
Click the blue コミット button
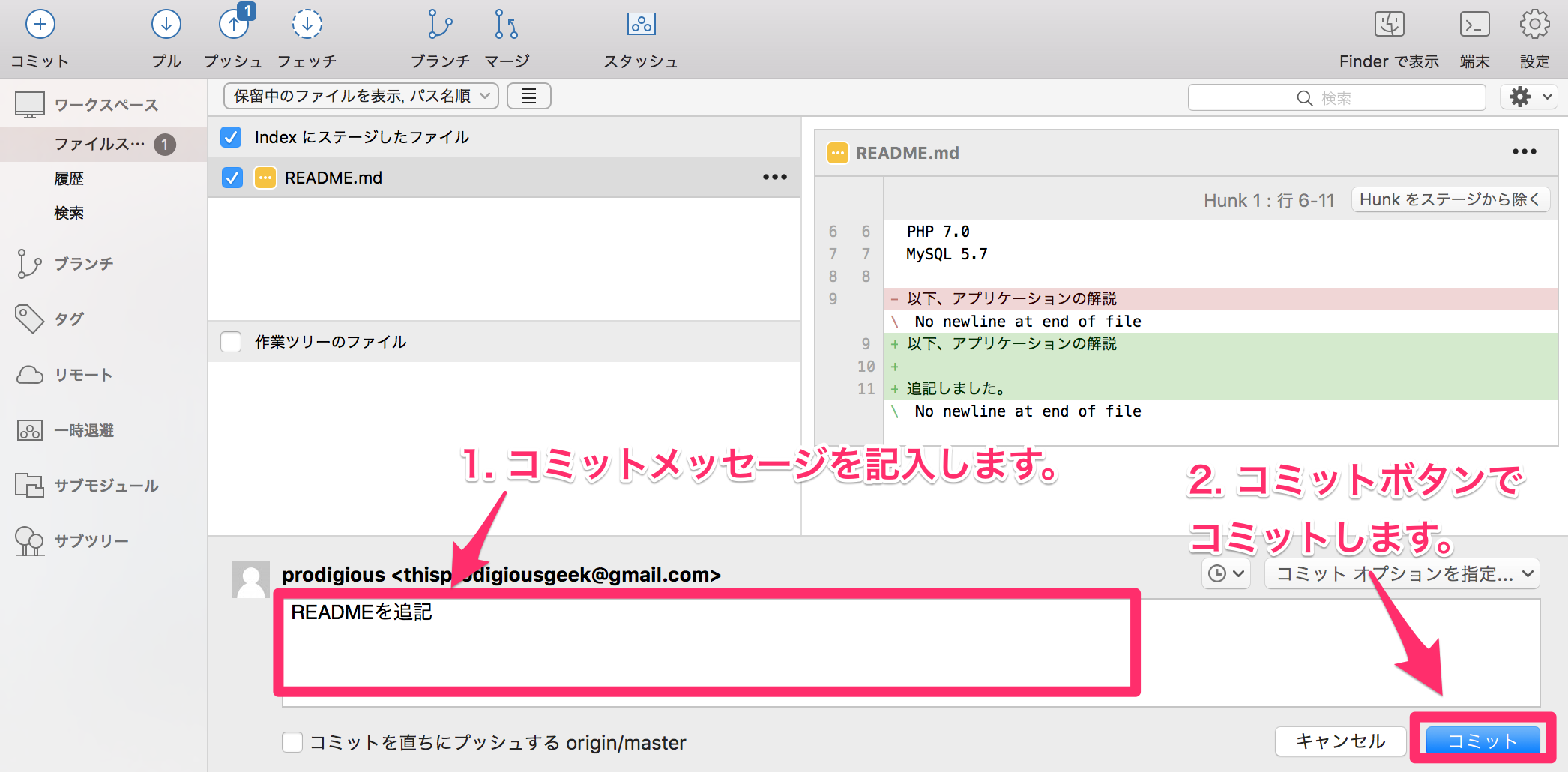coord(1483,741)
